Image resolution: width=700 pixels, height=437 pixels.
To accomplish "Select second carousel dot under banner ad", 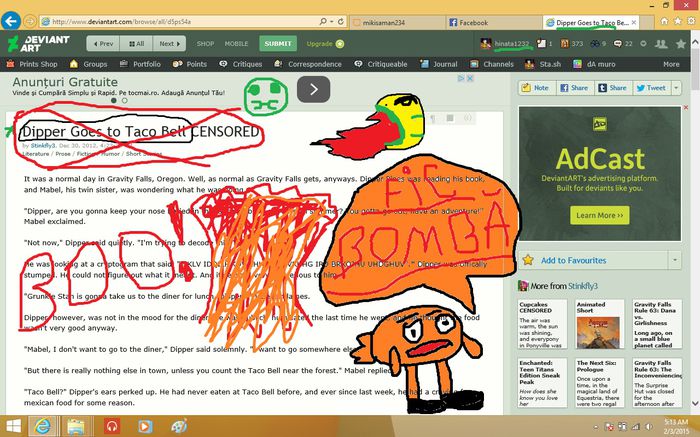I will click(125, 100).
